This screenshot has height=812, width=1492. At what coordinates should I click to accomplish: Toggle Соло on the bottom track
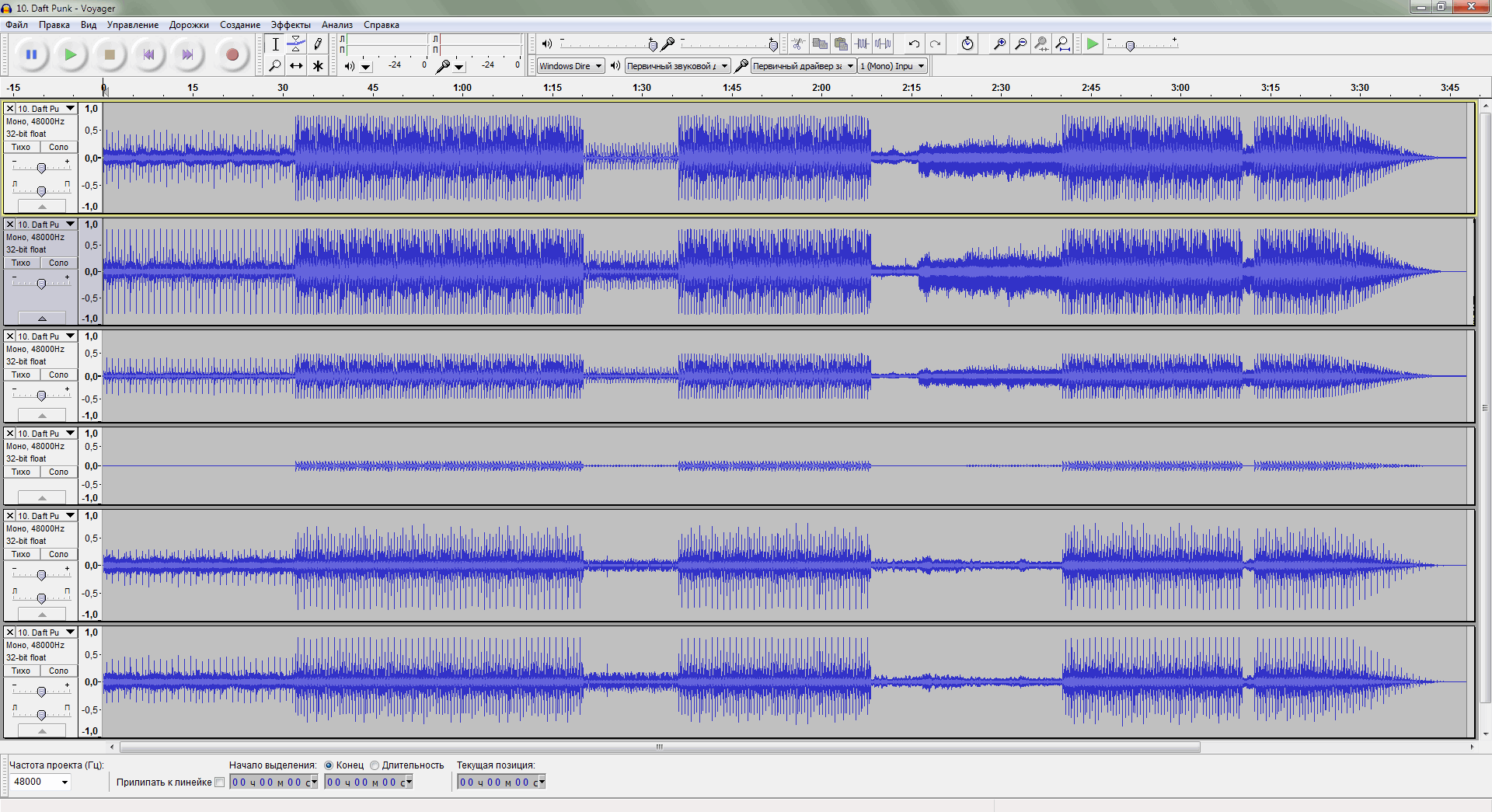click(x=59, y=671)
